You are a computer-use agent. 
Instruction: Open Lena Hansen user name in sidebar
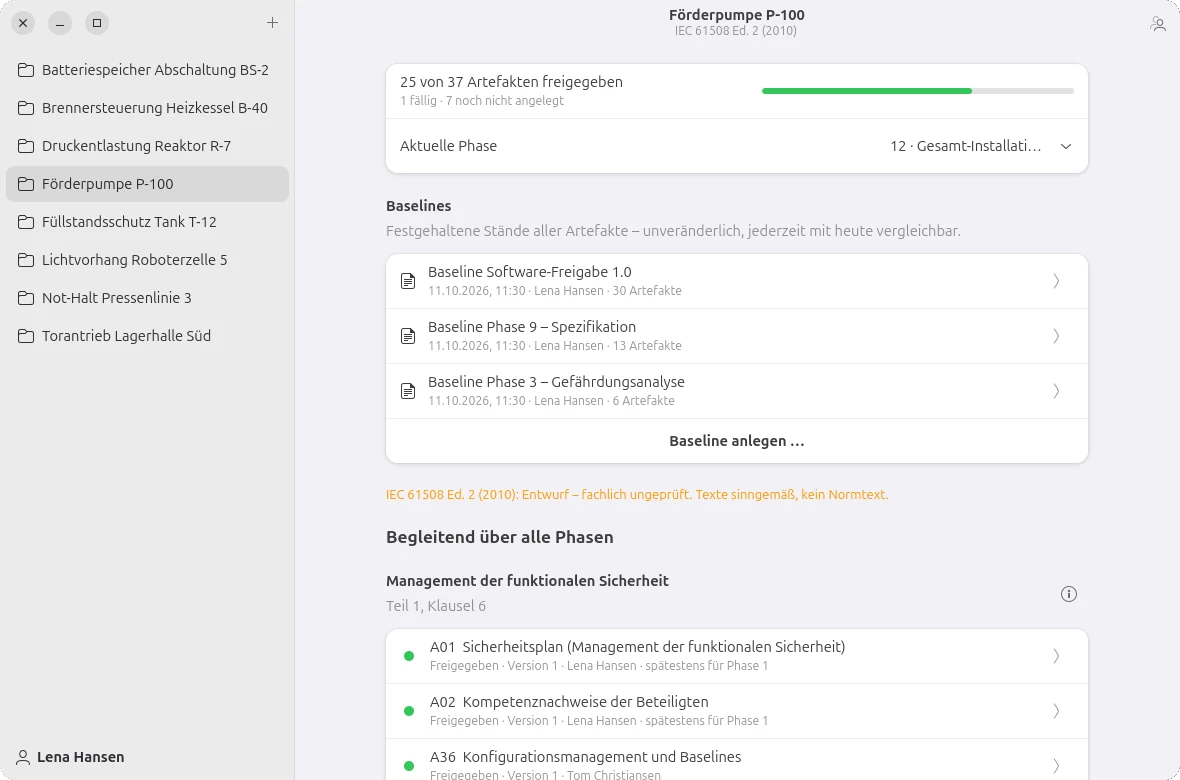tap(81, 757)
